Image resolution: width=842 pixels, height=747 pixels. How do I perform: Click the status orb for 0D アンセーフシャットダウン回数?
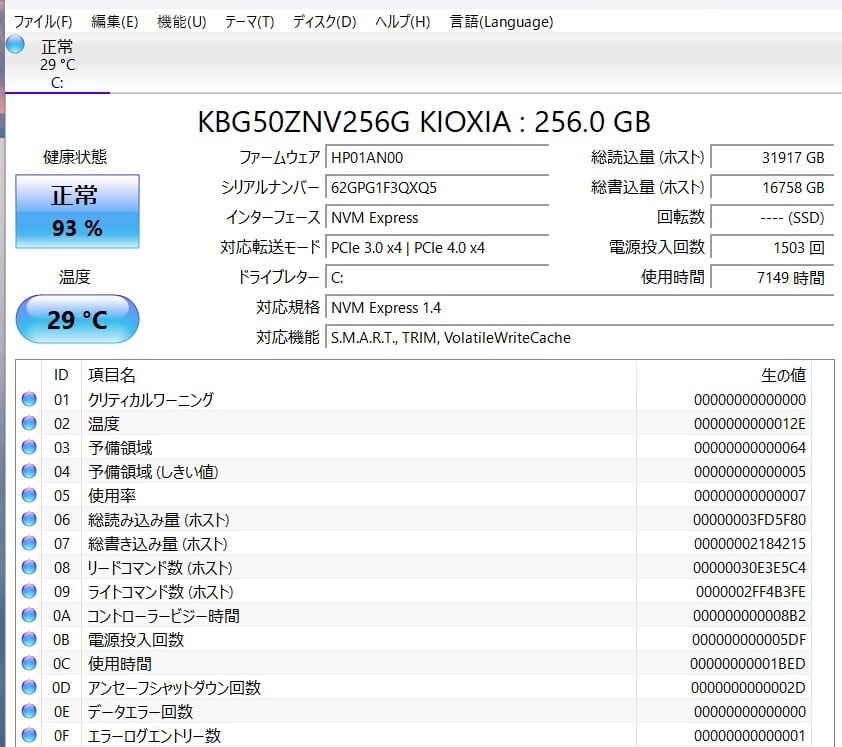[x=29, y=687]
